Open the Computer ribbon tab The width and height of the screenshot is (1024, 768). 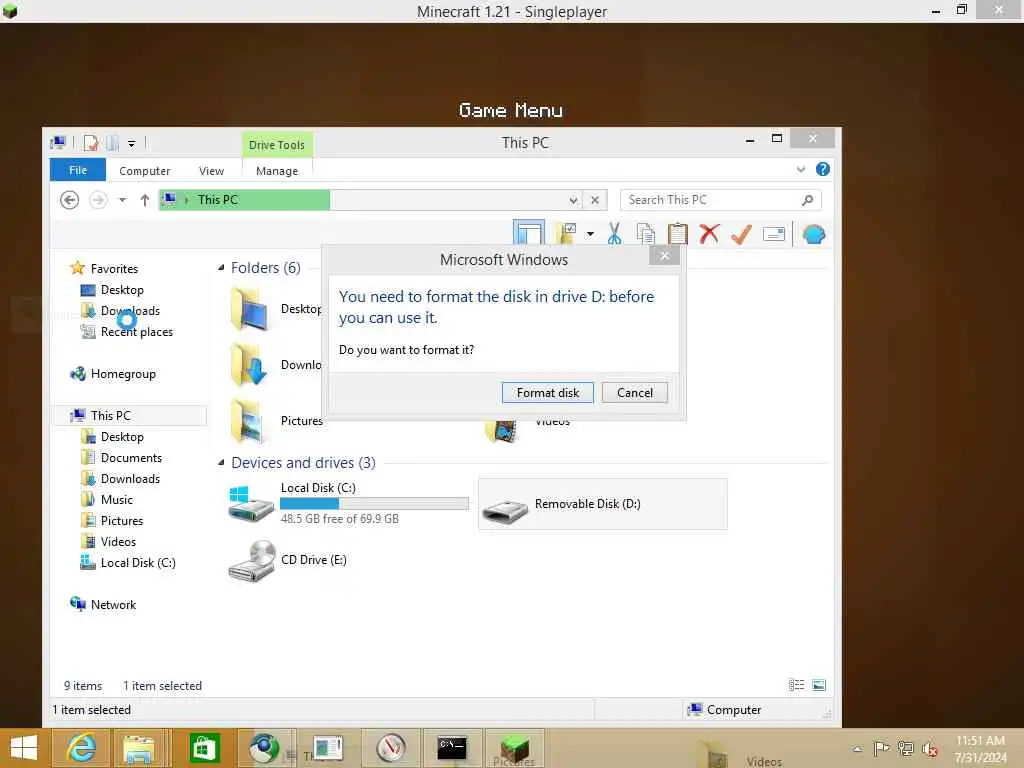click(x=144, y=170)
